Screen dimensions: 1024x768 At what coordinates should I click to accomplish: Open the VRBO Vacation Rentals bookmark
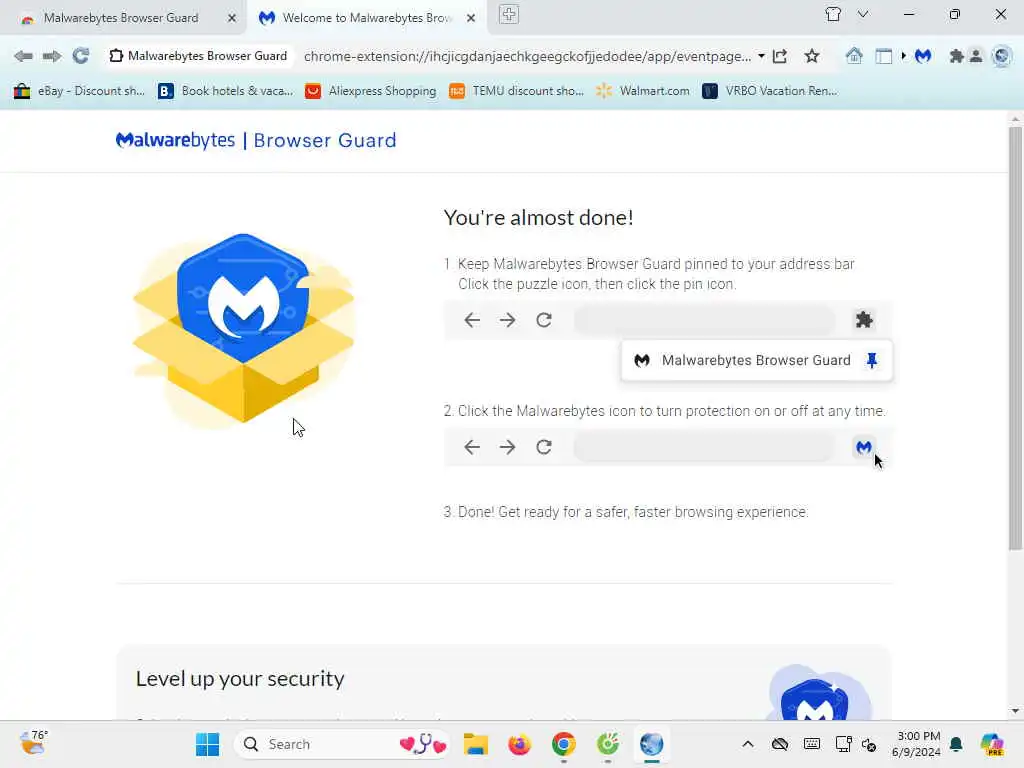(x=770, y=91)
